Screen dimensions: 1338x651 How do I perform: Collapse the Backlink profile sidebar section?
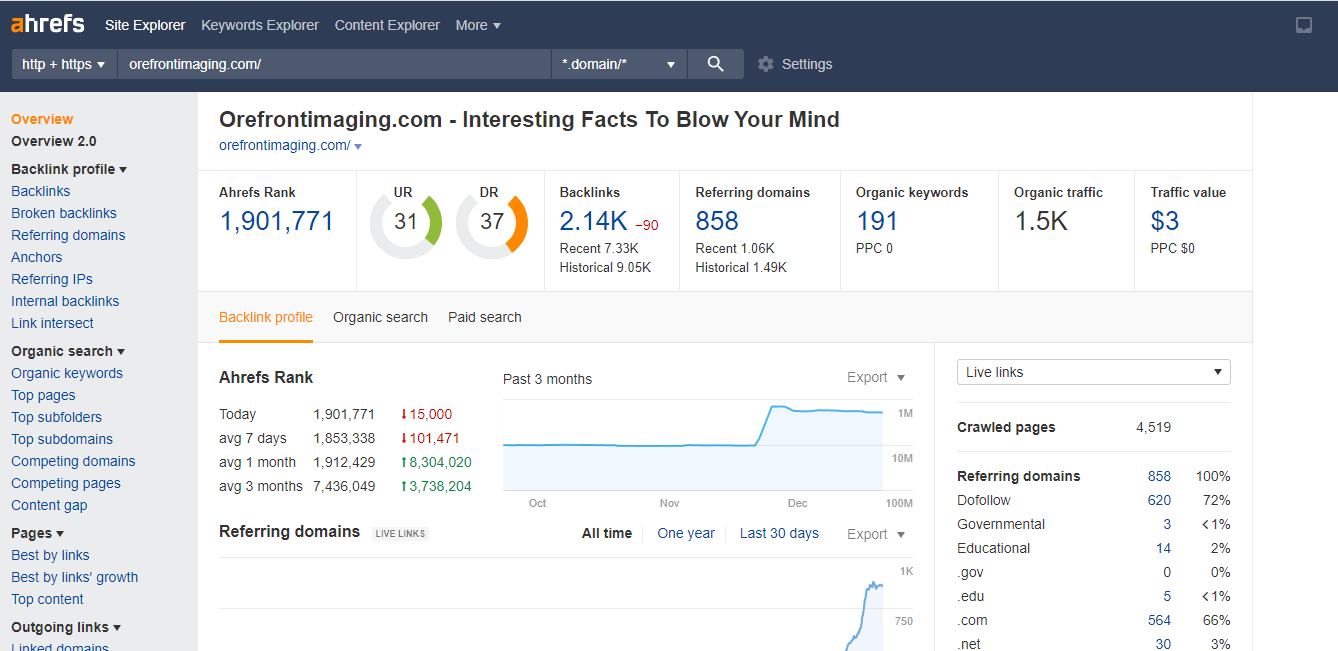(x=69, y=169)
